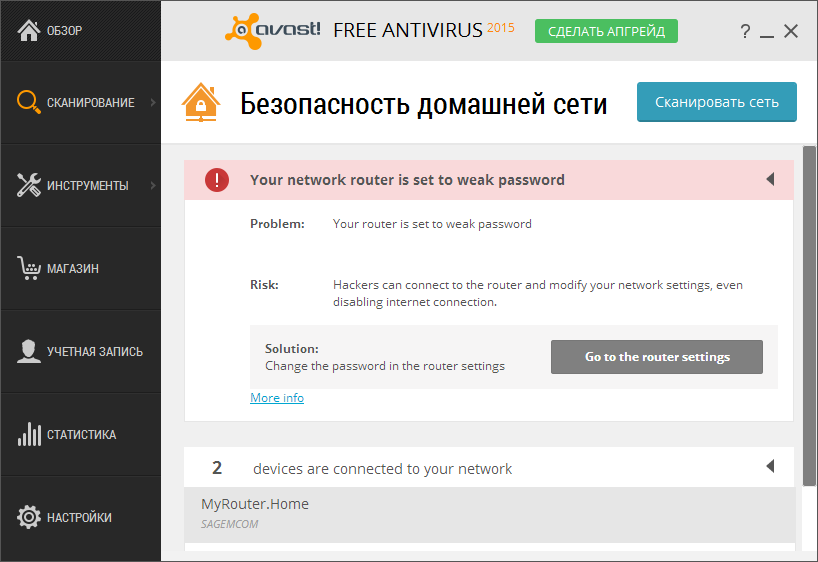Image resolution: width=818 pixels, height=562 pixels.
Task: Open the УЧЕТНАЯ ЗАПИСЬ menu item
Action: [94, 351]
